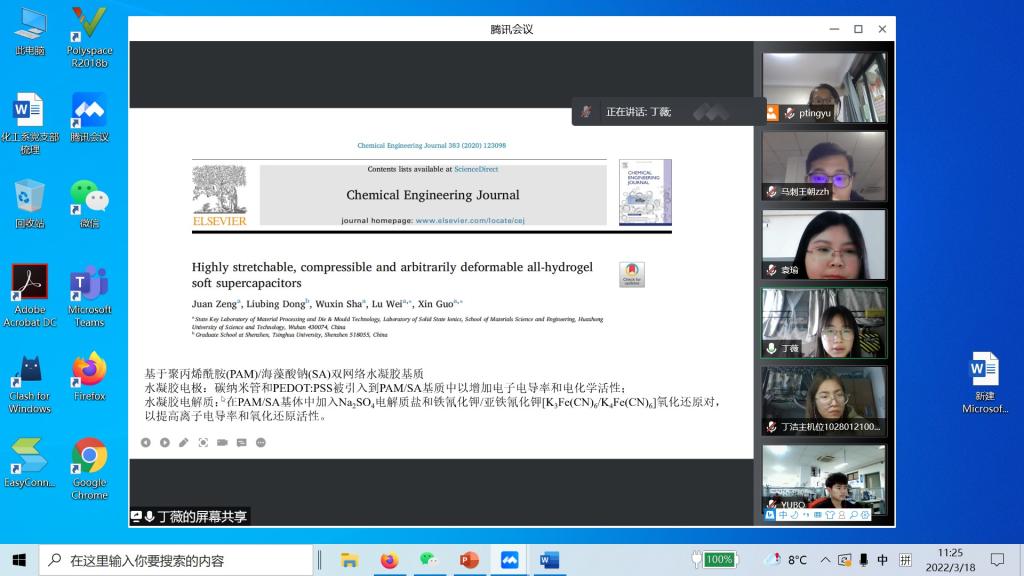Expand the hidden system tray icons
Image resolution: width=1024 pixels, height=576 pixels.
point(826,560)
